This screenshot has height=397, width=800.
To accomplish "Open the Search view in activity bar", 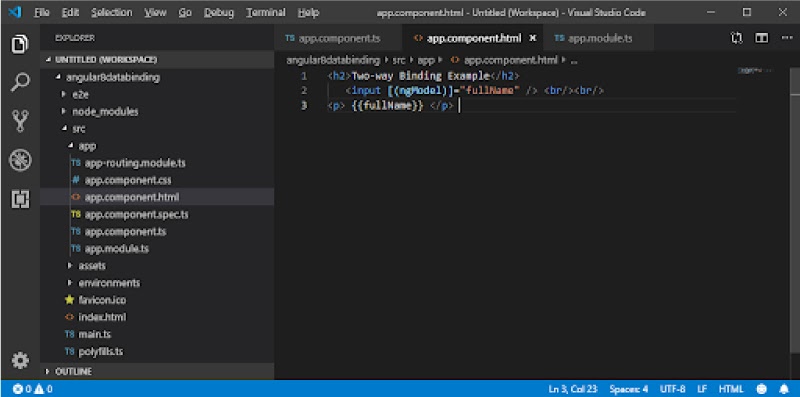I will tap(20, 82).
